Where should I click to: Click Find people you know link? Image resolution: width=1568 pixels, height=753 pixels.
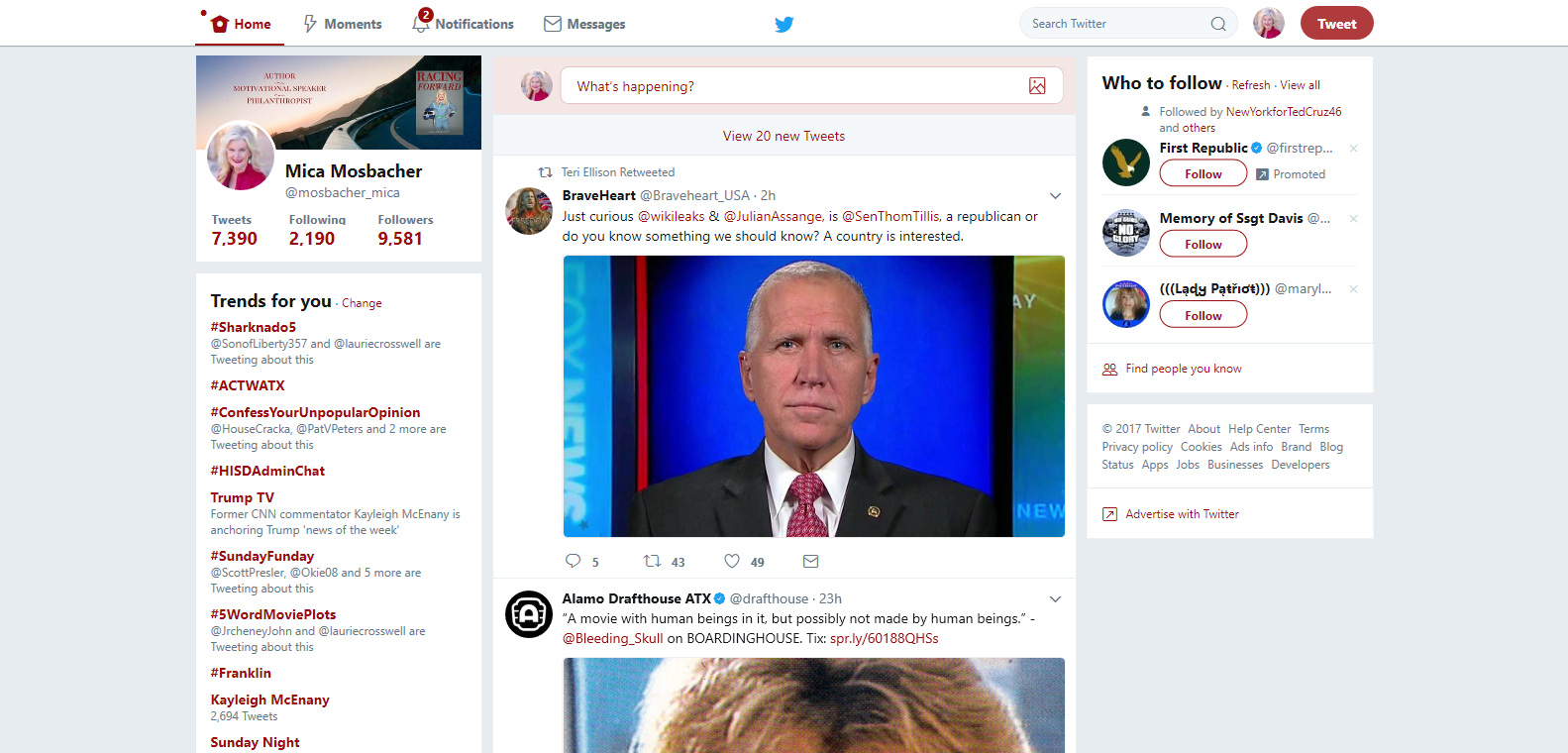(1183, 369)
